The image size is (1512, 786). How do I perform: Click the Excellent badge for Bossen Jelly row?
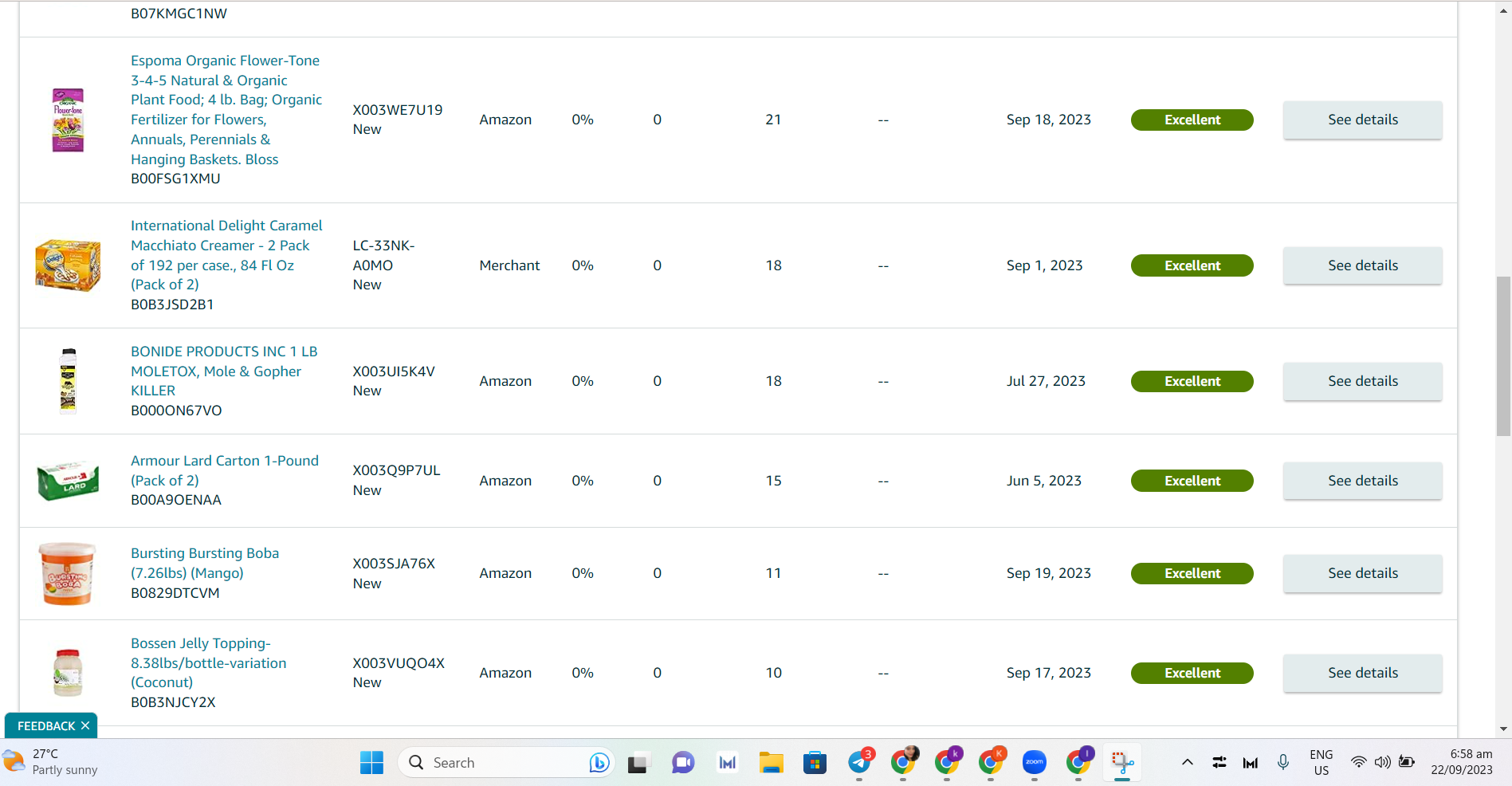pos(1192,673)
